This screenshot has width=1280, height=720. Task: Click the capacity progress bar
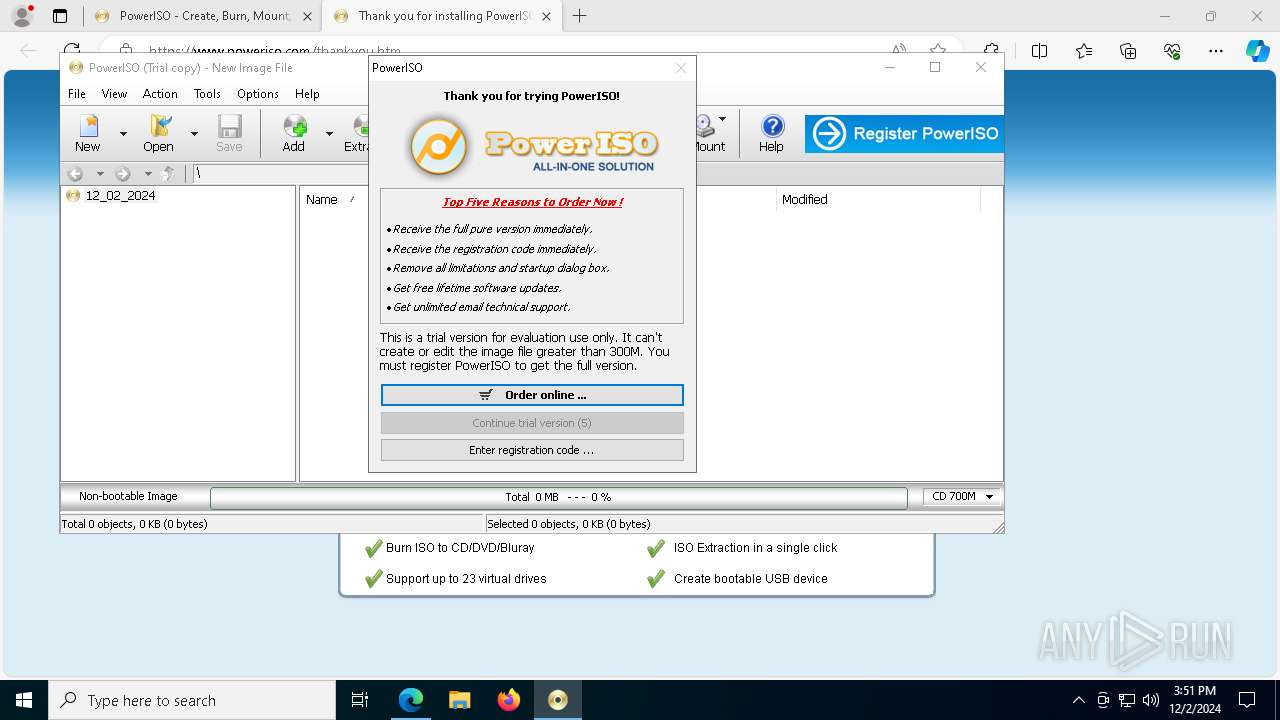[x=559, y=497]
